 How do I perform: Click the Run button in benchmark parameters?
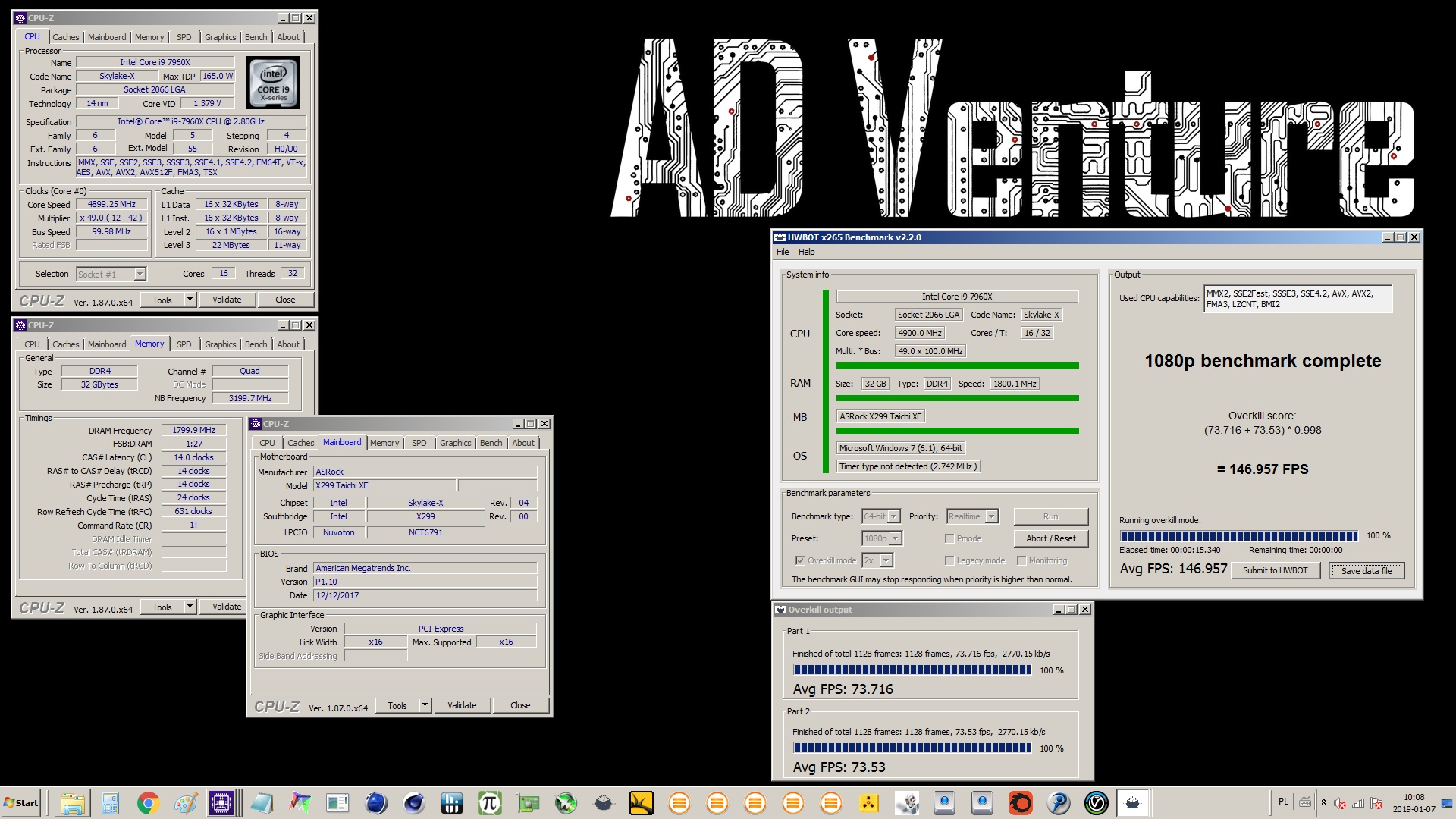pos(1051,516)
